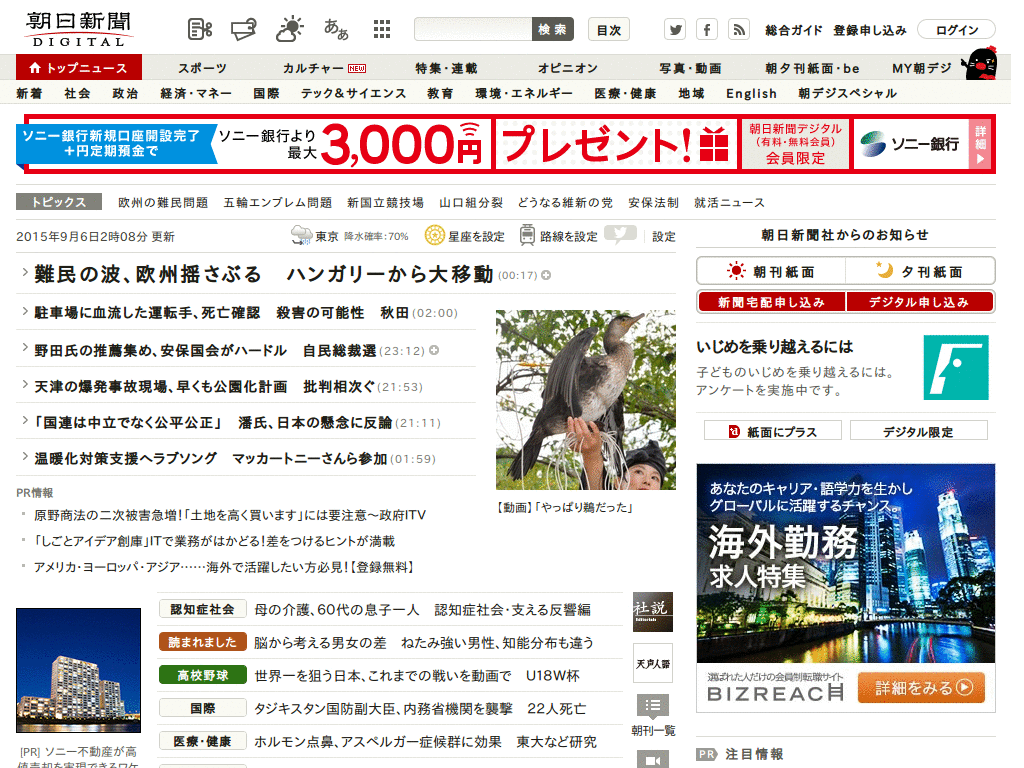The image size is (1024, 768).
Task: Click the 紙面にプラス button
Action: [x=773, y=431]
